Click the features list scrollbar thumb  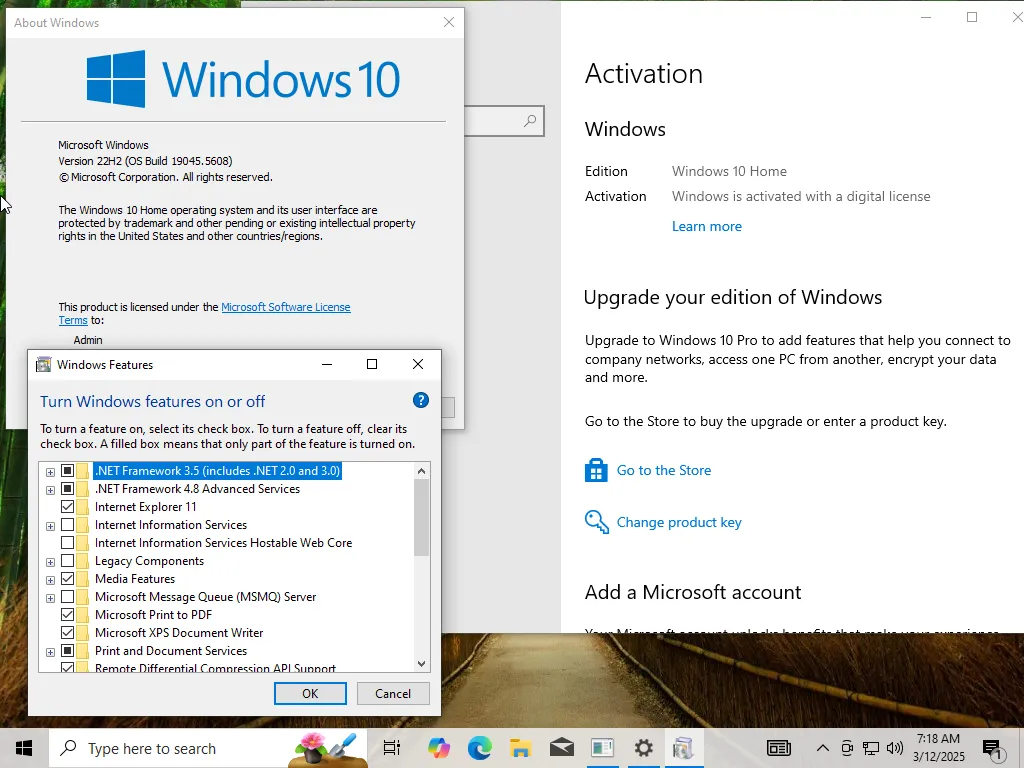421,518
